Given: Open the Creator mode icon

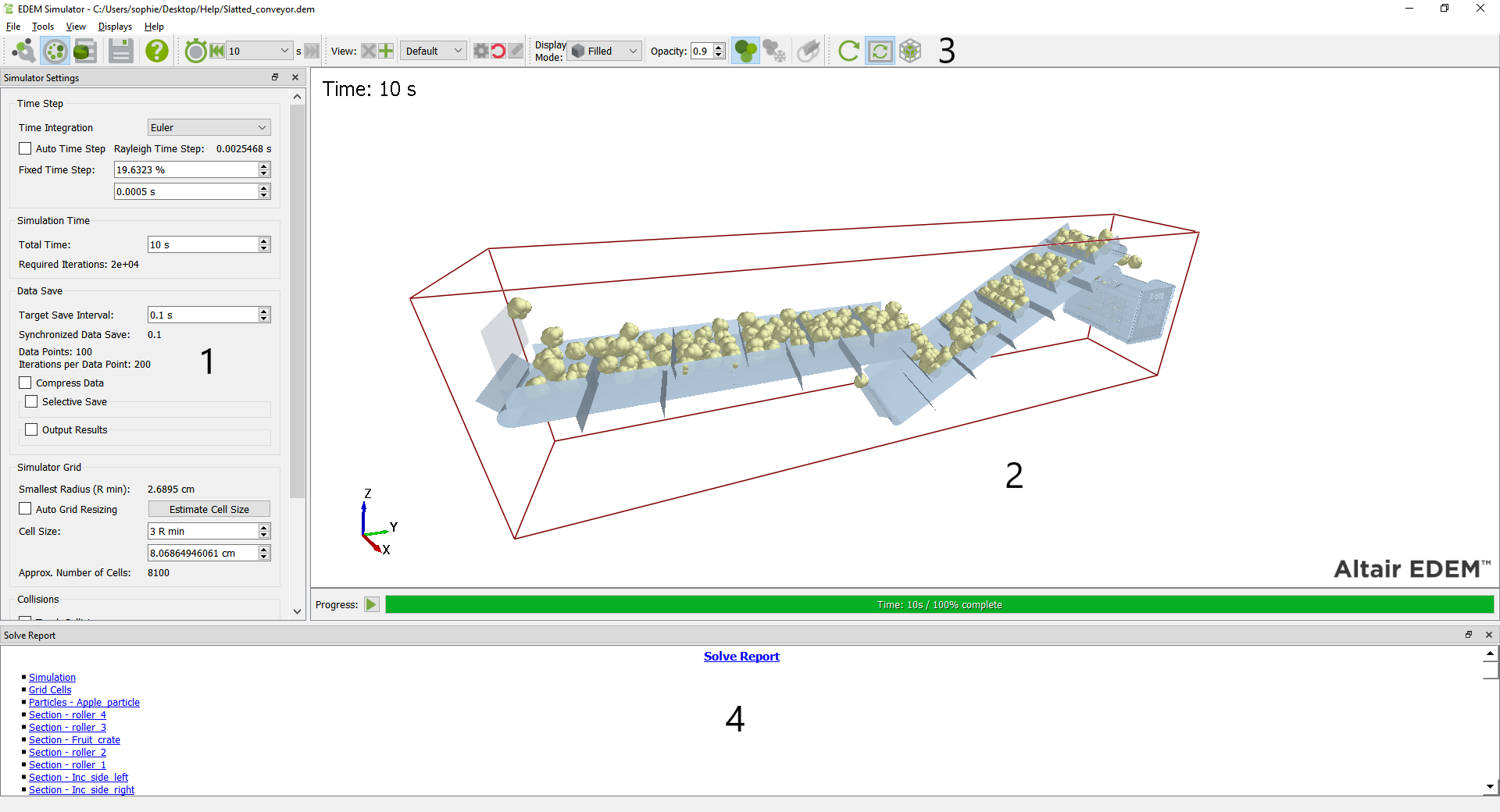Looking at the screenshot, I should [x=23, y=52].
